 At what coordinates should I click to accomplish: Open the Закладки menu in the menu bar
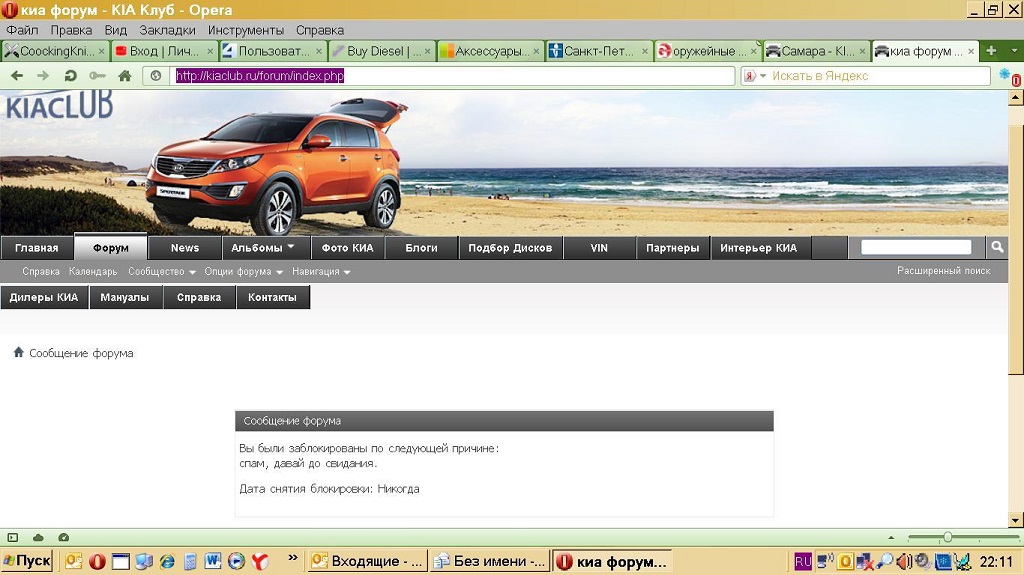[x=167, y=30]
